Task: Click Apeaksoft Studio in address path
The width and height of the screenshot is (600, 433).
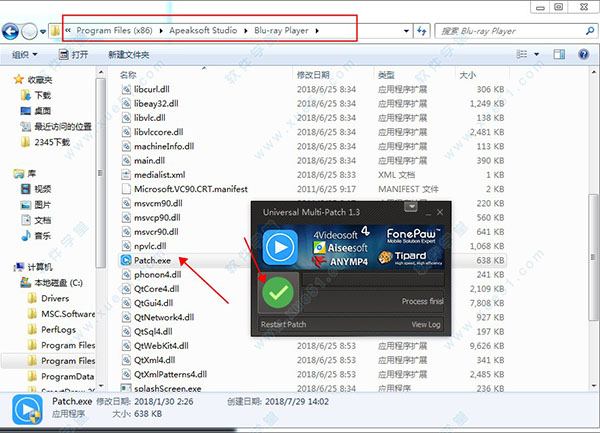Action: (x=203, y=31)
